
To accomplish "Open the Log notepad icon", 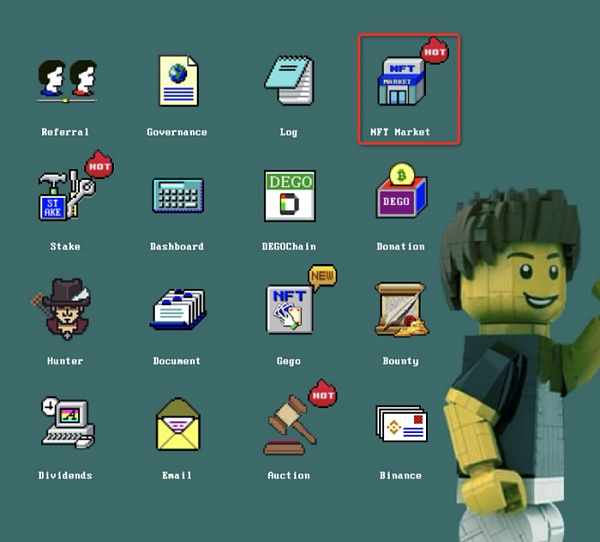I will click(x=289, y=81).
